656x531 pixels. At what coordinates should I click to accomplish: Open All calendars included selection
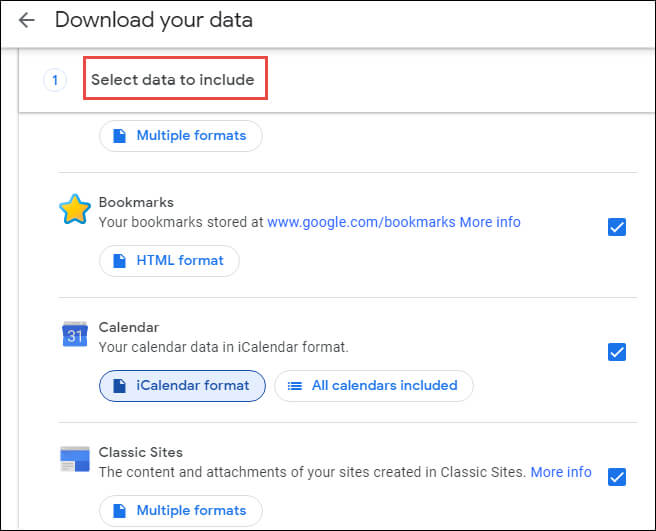pos(374,386)
